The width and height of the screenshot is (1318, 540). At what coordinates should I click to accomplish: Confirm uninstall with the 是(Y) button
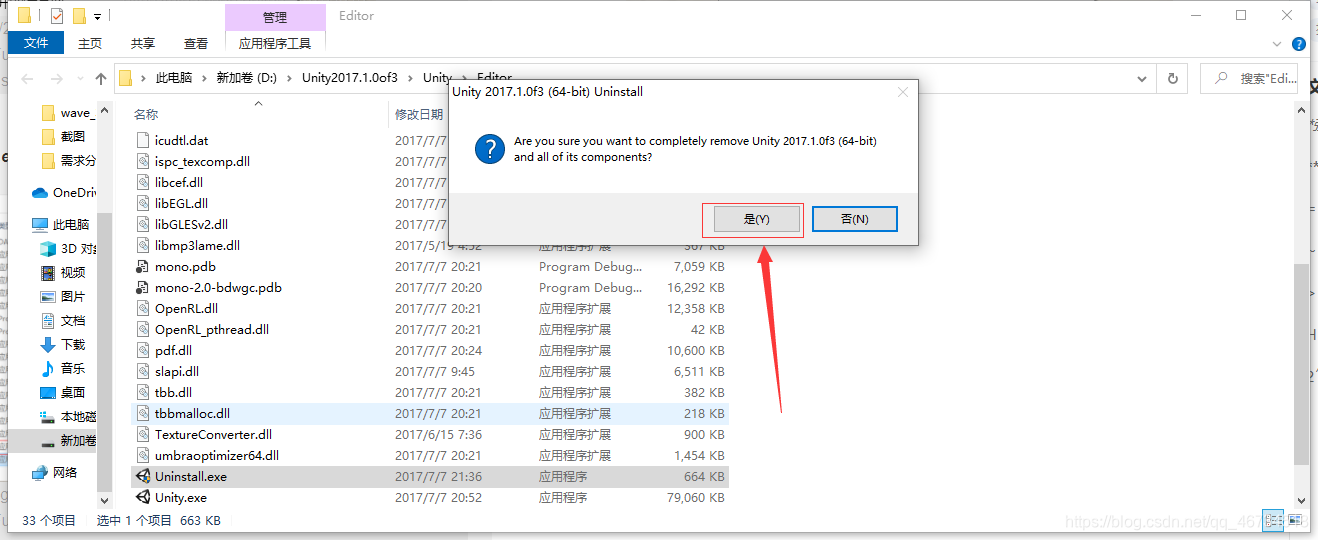click(x=757, y=219)
